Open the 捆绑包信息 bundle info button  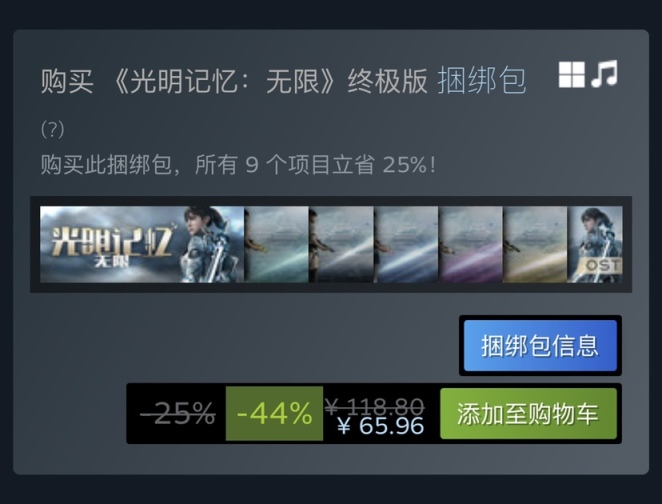click(540, 345)
